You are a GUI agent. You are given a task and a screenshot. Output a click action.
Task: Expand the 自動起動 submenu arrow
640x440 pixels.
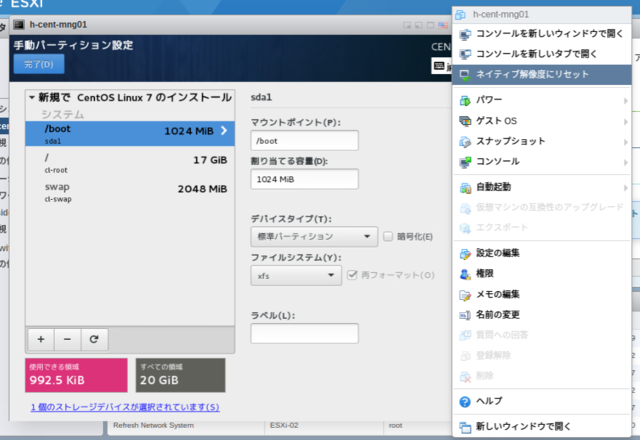tap(625, 188)
